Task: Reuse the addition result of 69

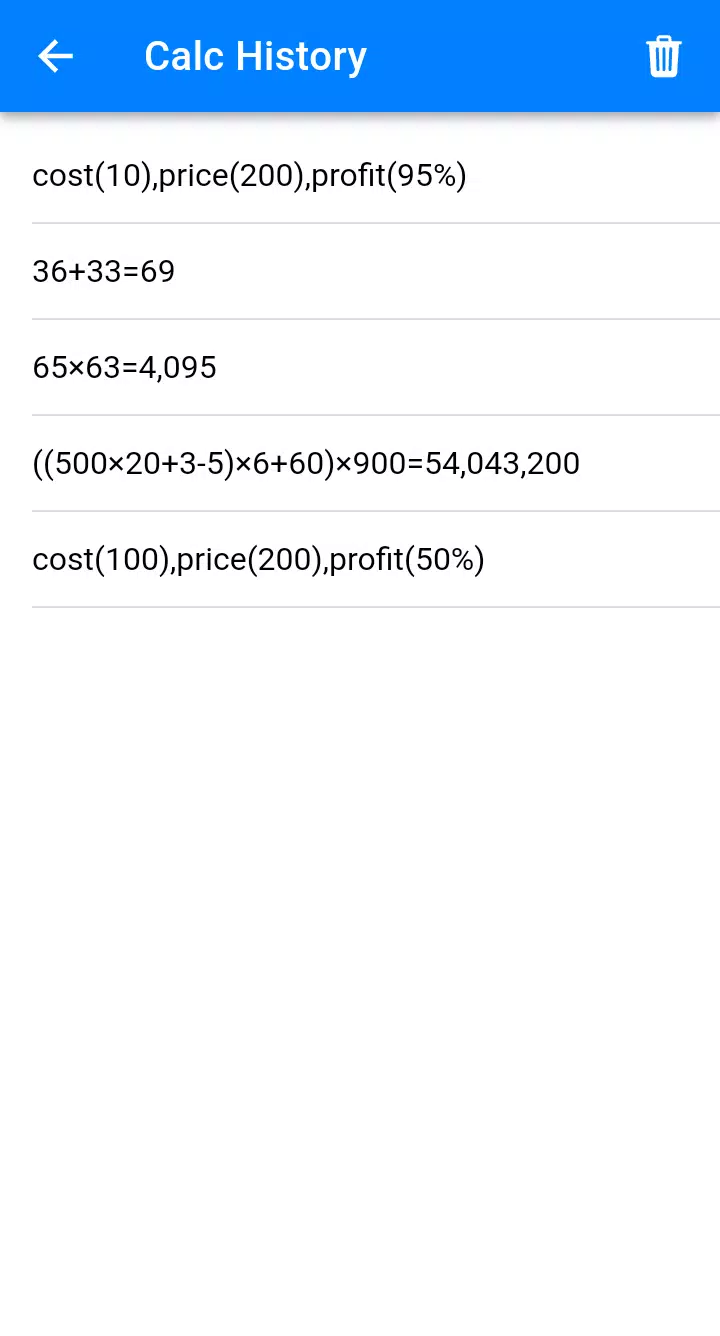Action: (104, 271)
